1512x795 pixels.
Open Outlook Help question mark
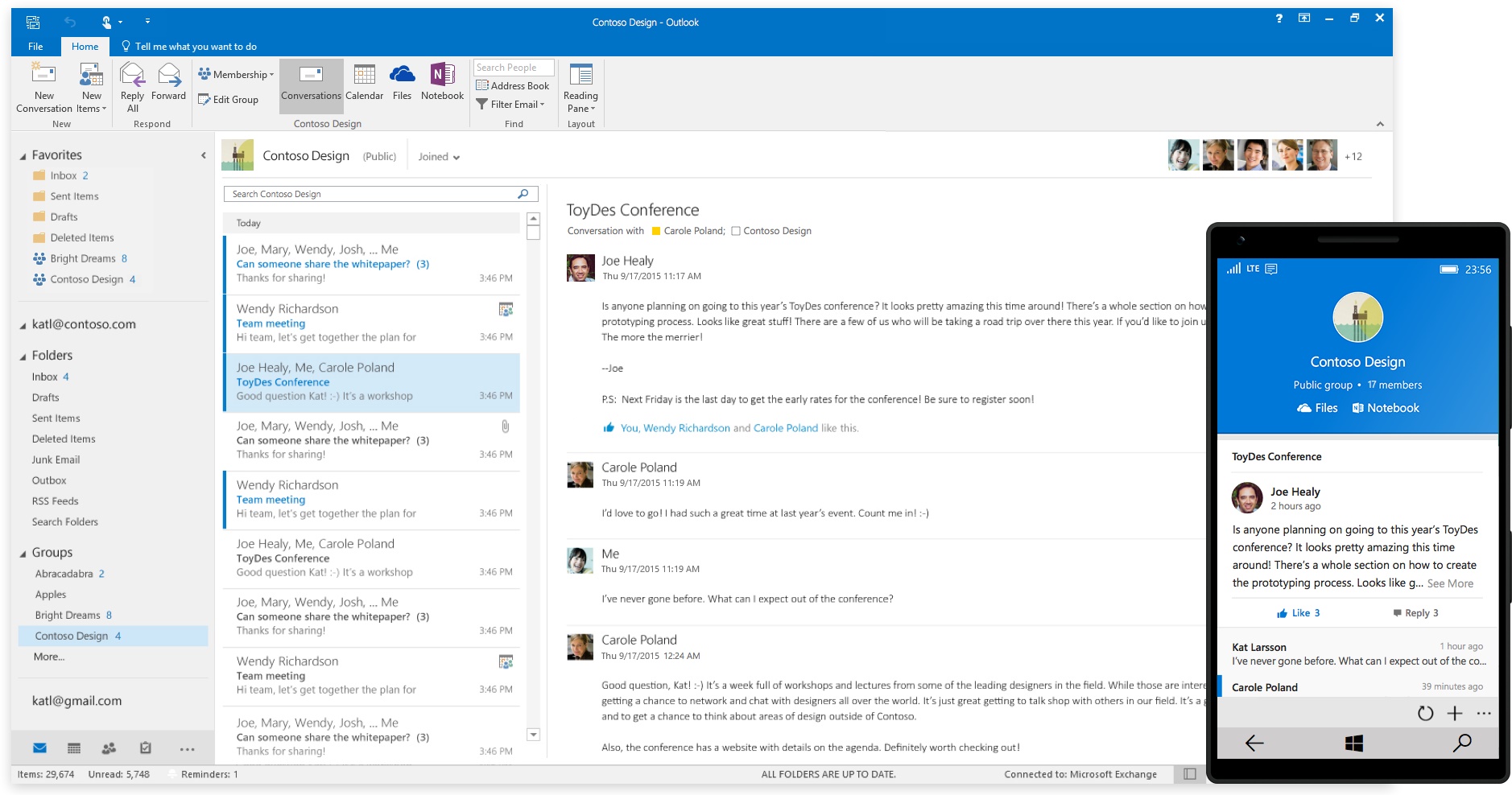point(1279,18)
